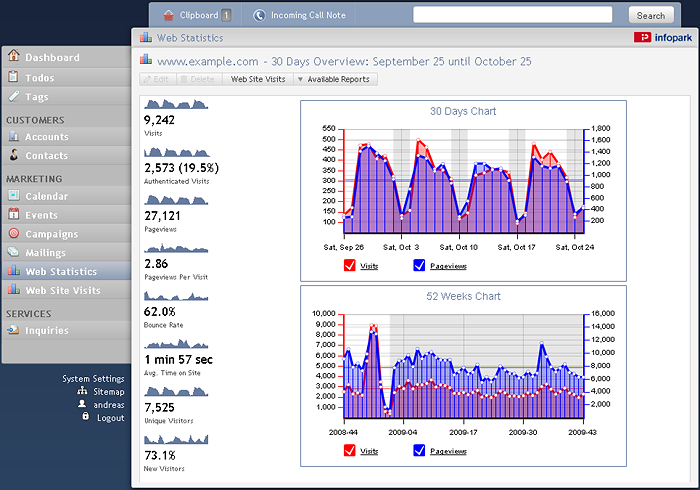Image resolution: width=700 pixels, height=490 pixels.
Task: Click the Accounts building icon
Action: (x=14, y=136)
